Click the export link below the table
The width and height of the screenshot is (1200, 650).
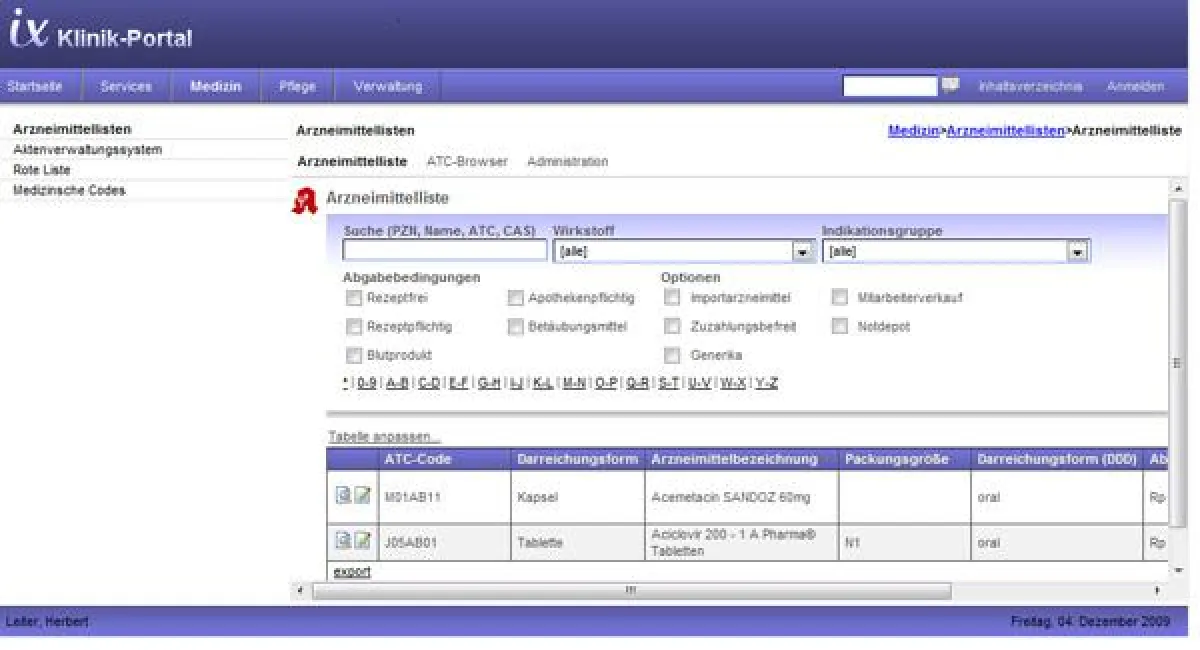(x=351, y=572)
